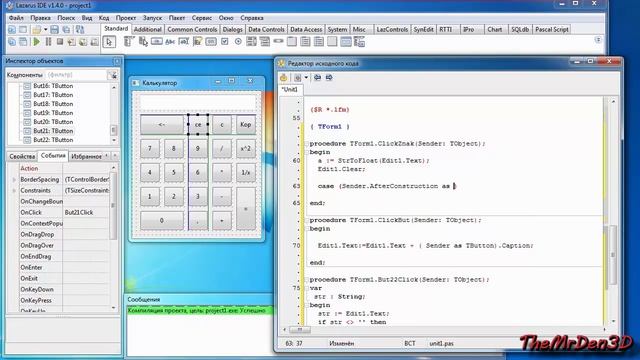Click the 'ce' button on calculator form
This screenshot has height=360, width=640.
(x=198, y=124)
